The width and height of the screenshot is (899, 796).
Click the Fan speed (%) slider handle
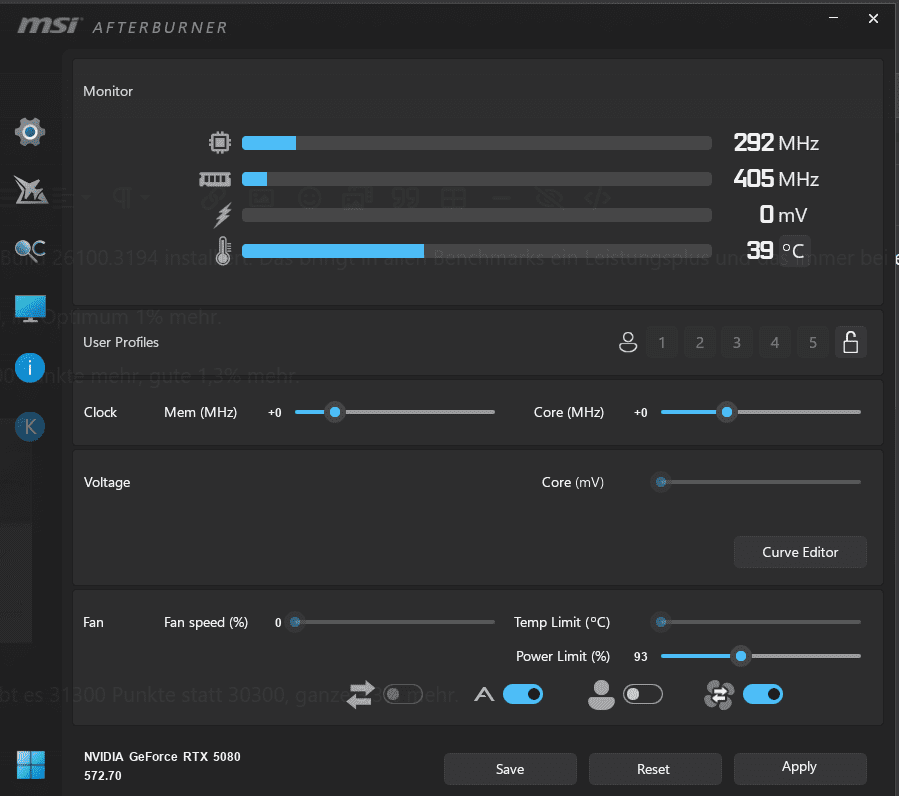click(295, 622)
